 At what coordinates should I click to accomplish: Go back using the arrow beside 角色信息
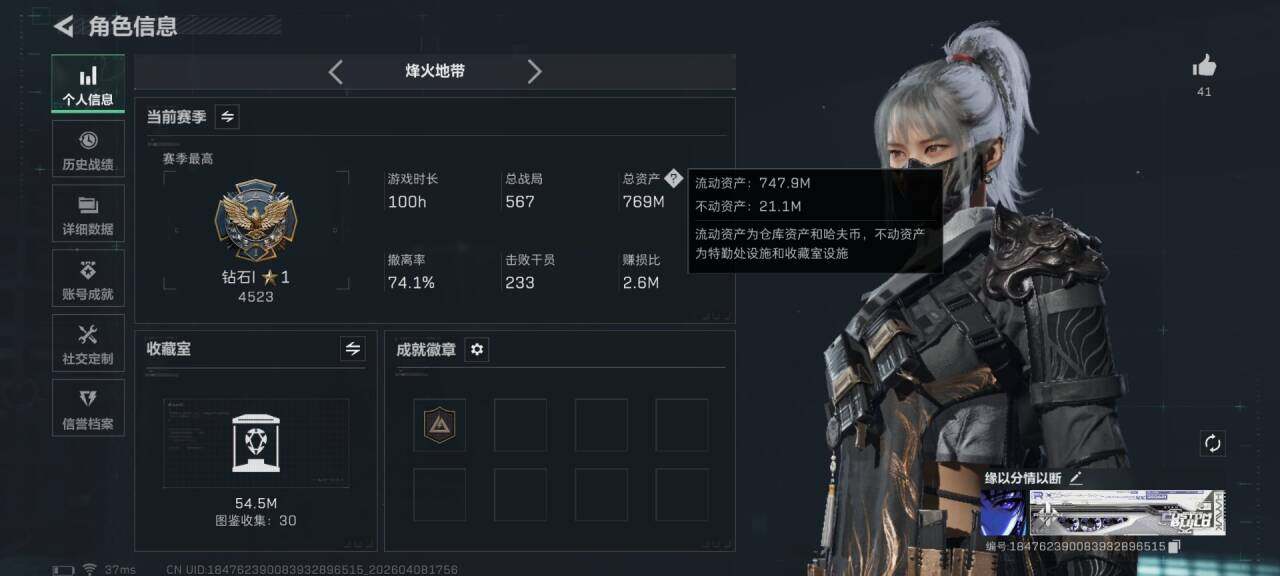pyautogui.click(x=64, y=26)
